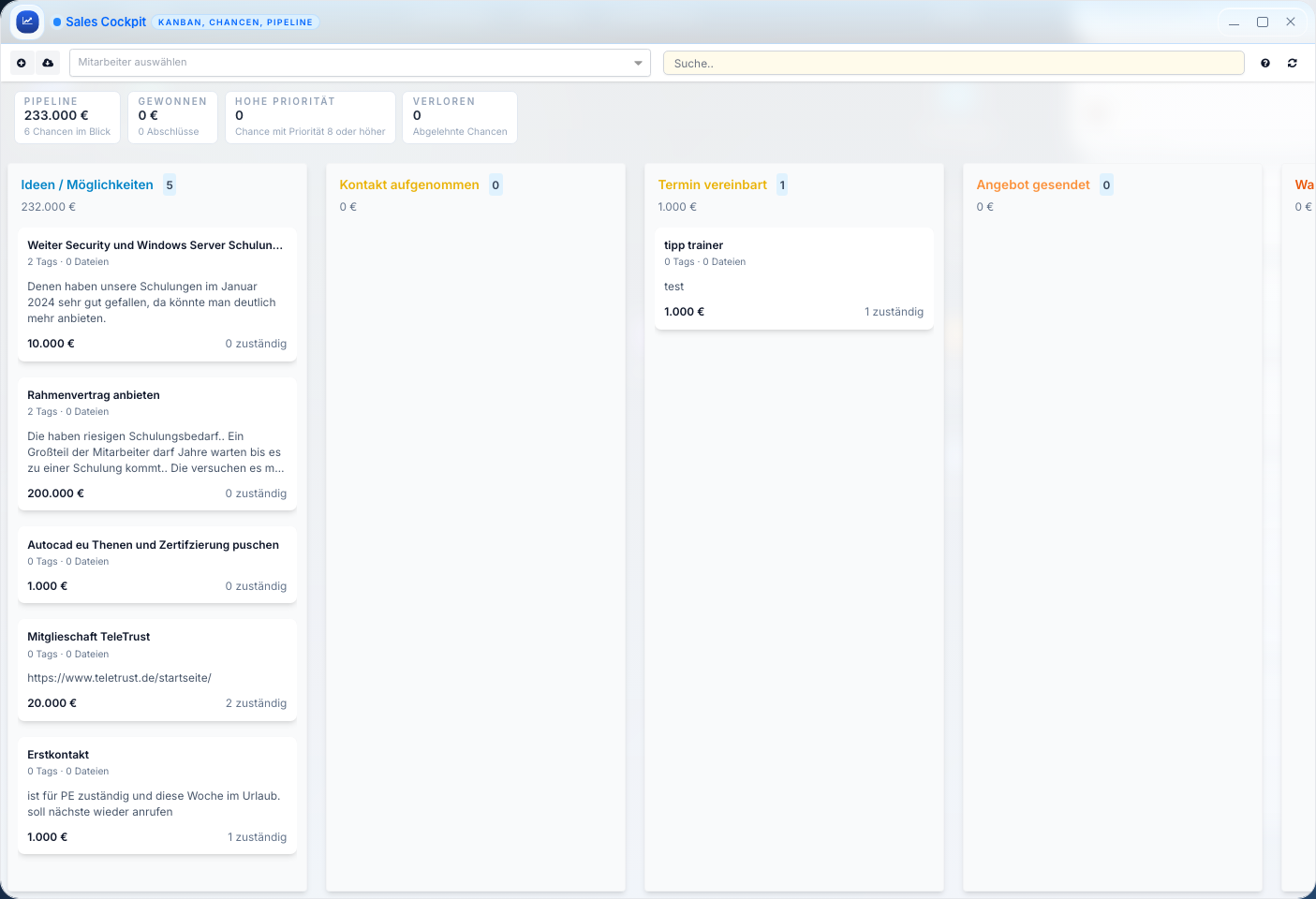Click the 'Kanban, Chancen, Pipeline' tag badge
This screenshot has height=899, width=1316.
pyautogui.click(x=235, y=22)
